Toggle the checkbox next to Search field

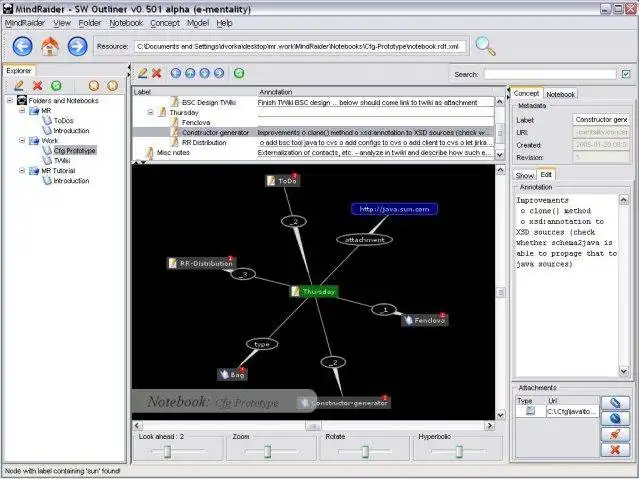tap(626, 74)
